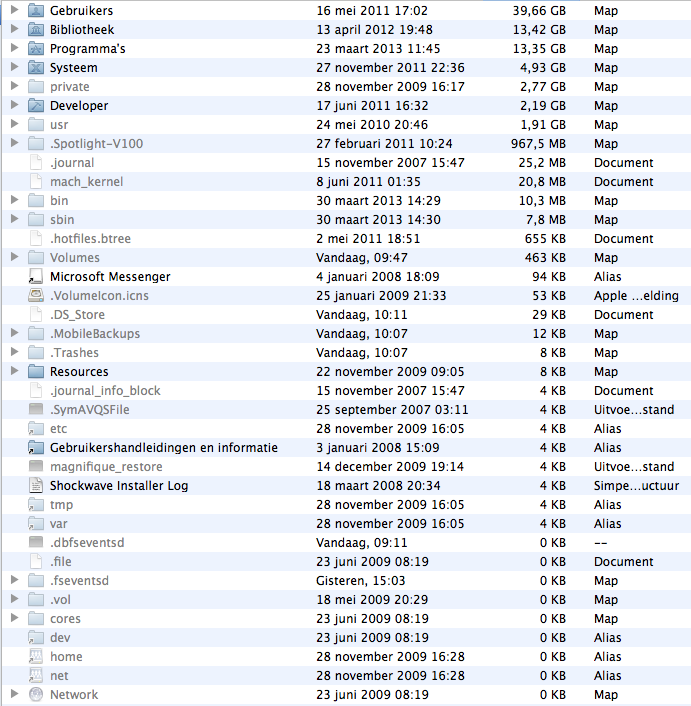This screenshot has width=691, height=706.
Task: Click the etc alias folder icon
Action: point(36,429)
